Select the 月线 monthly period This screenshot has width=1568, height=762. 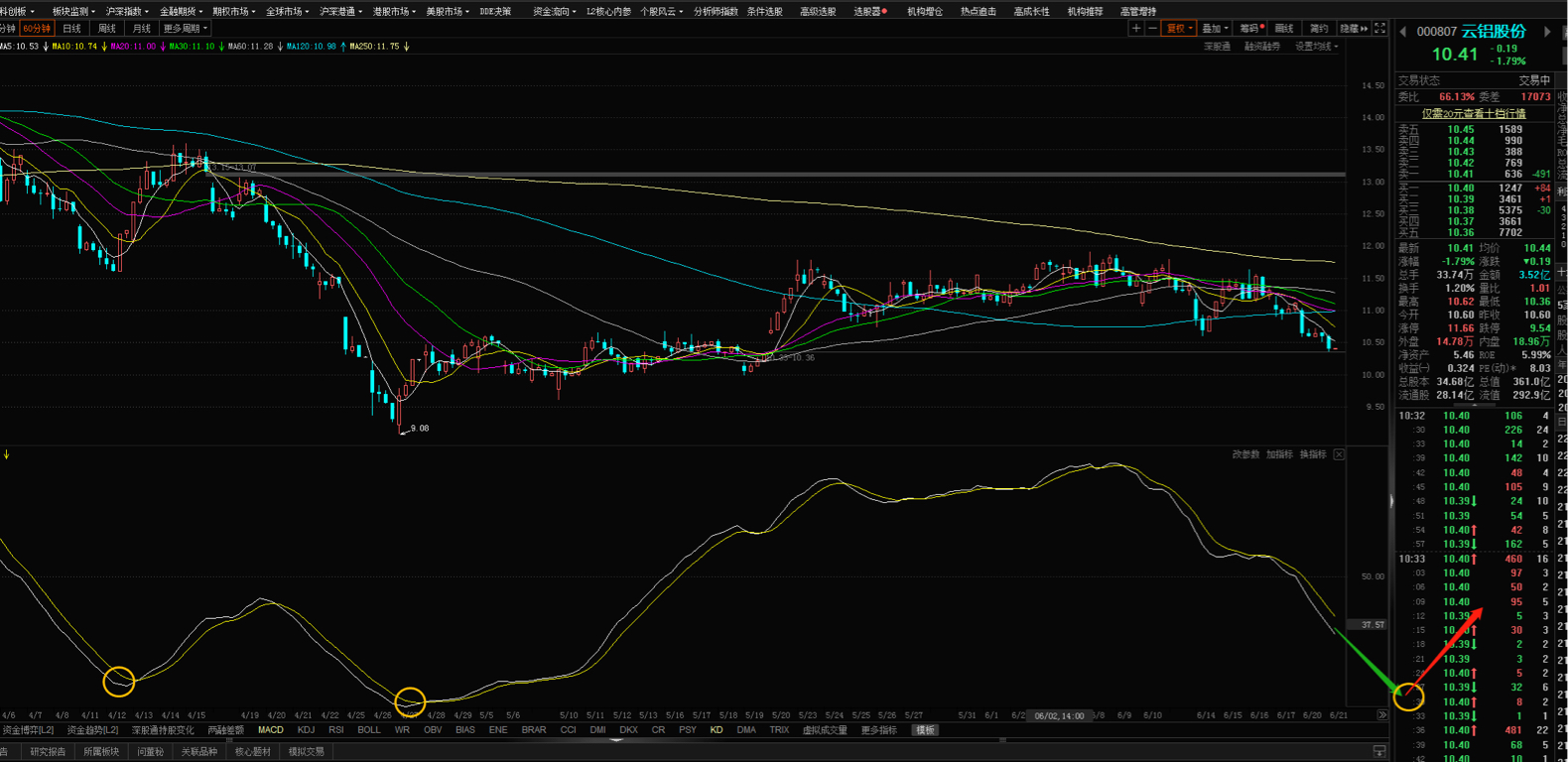click(x=142, y=29)
